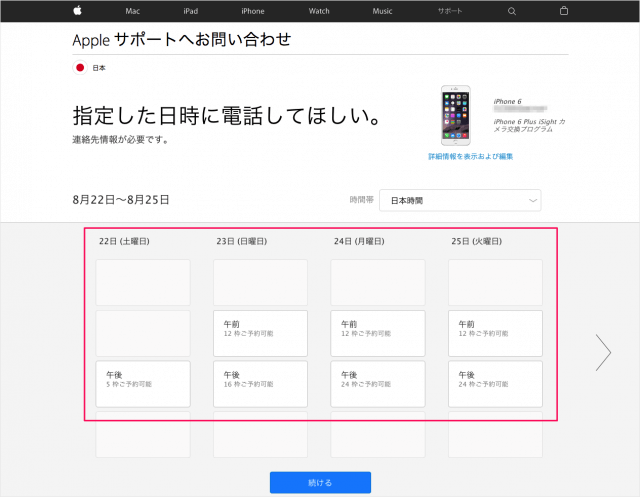Open the shopping bag icon
Image resolution: width=640 pixels, height=497 pixels.
click(563, 11)
